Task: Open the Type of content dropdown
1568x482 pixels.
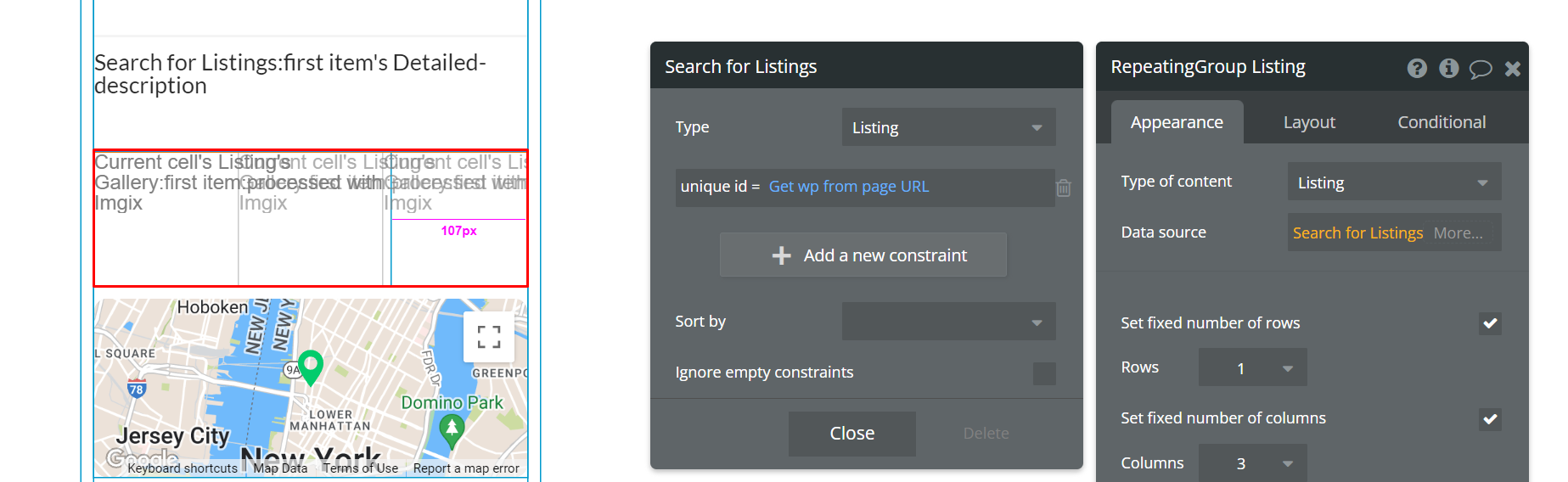Action: [x=1394, y=182]
